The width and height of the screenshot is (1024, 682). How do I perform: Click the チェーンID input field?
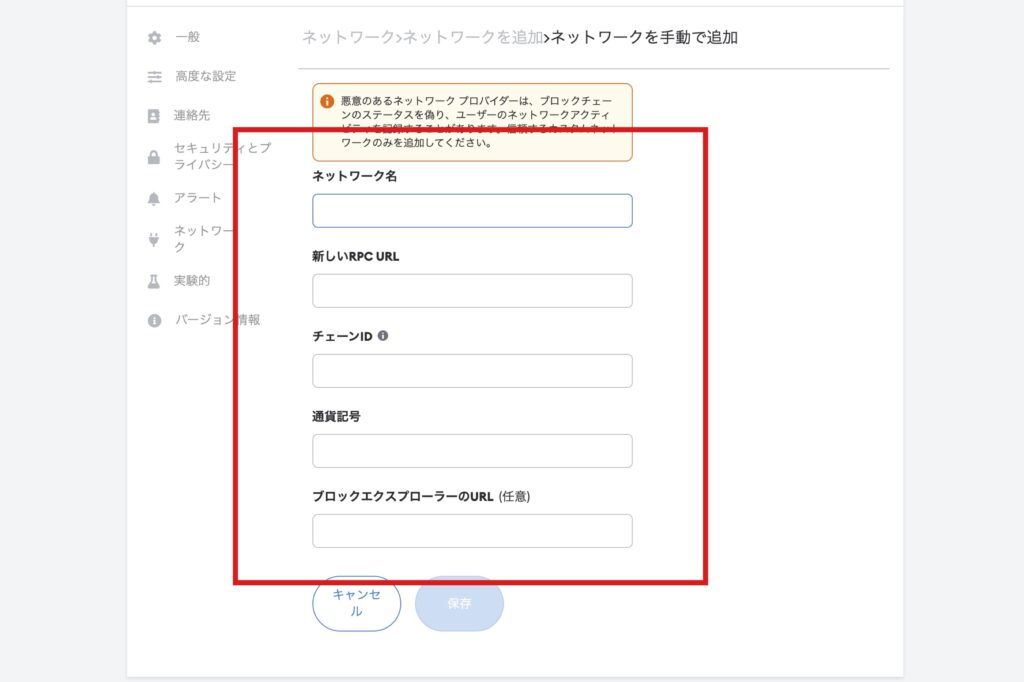coord(472,371)
